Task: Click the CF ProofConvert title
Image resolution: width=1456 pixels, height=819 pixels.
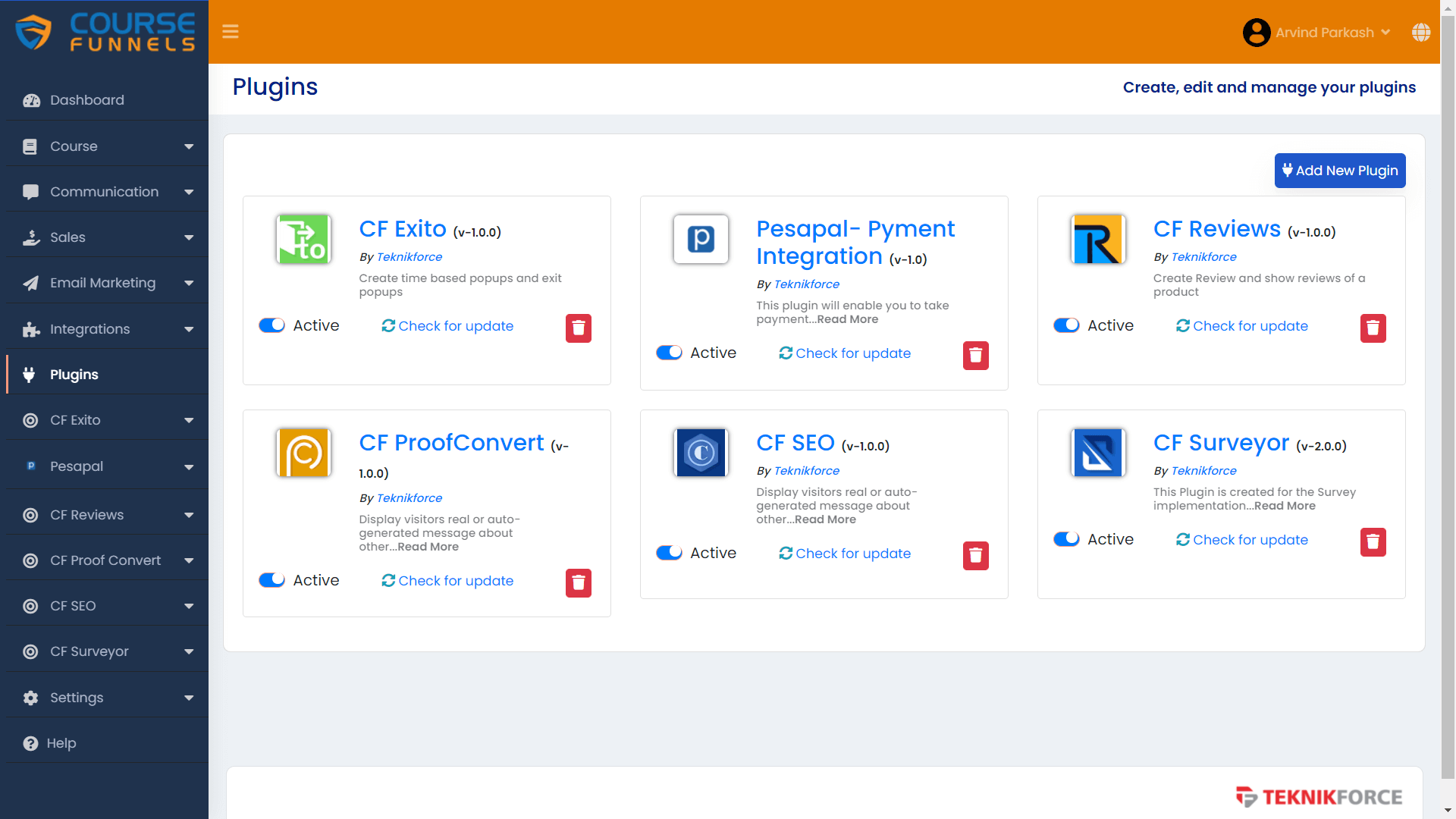Action: (x=451, y=443)
